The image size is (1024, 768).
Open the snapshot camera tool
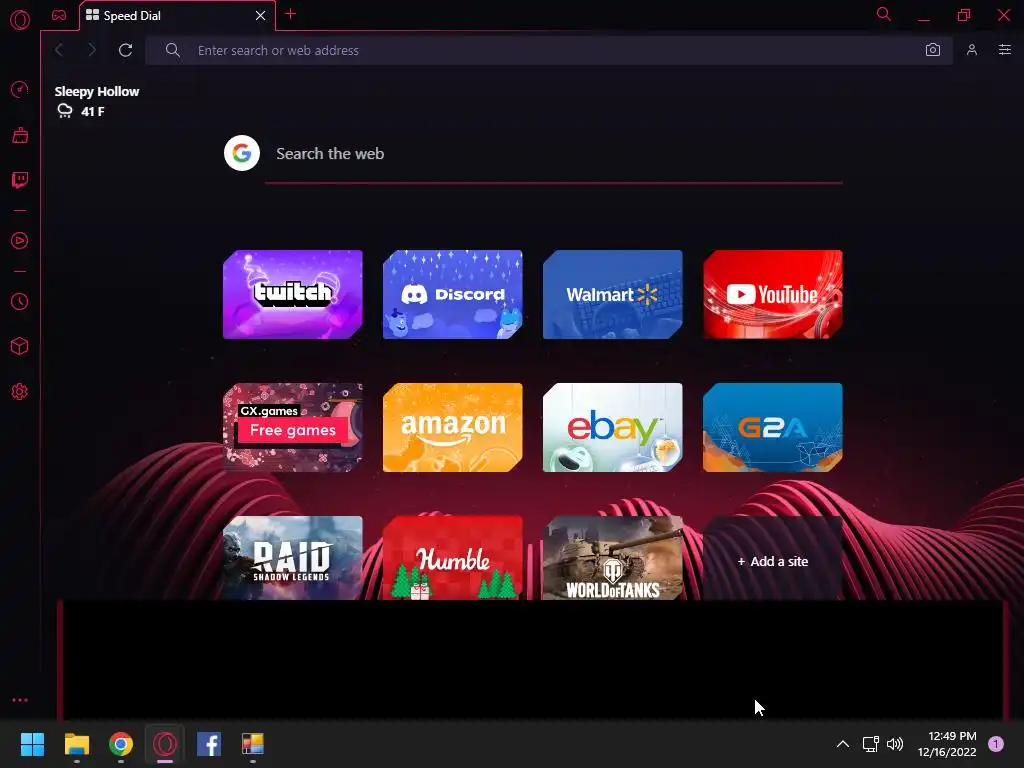(x=933, y=50)
